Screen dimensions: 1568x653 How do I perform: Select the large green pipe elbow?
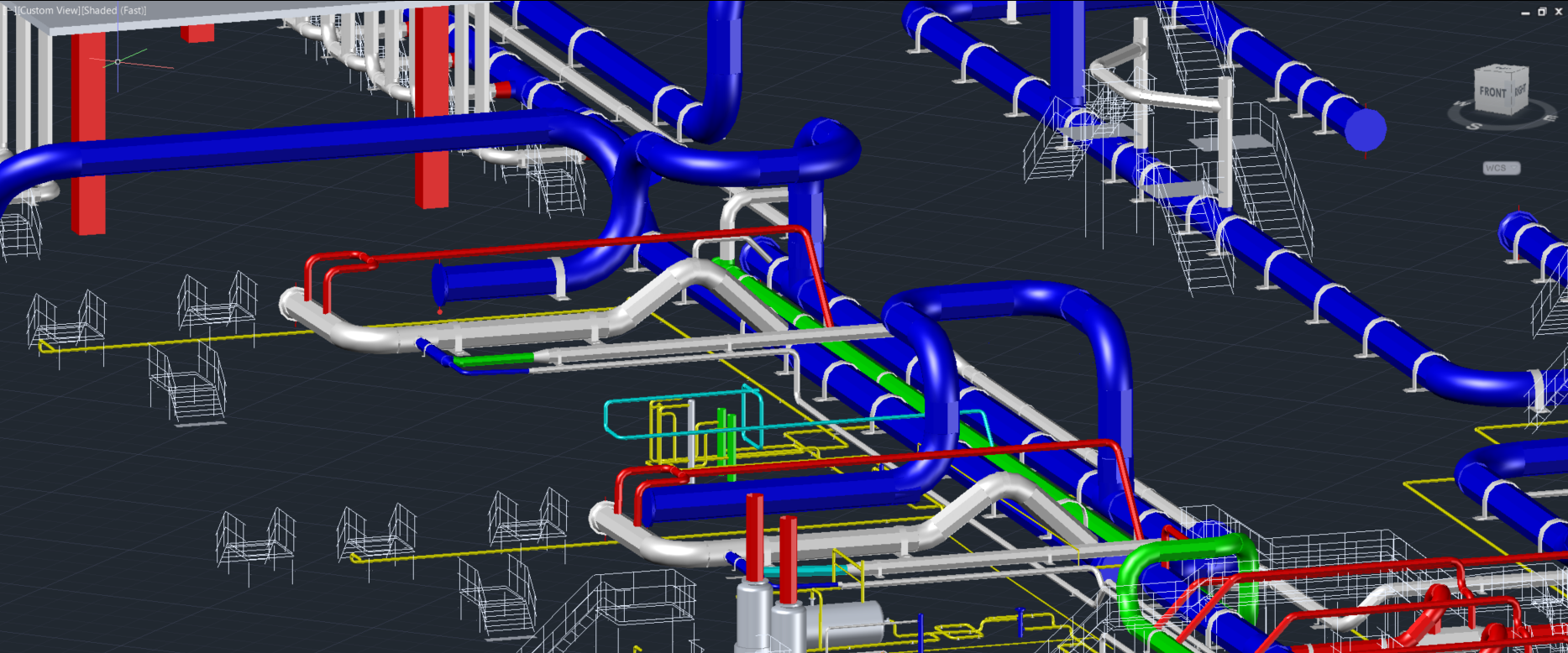pos(1134,588)
